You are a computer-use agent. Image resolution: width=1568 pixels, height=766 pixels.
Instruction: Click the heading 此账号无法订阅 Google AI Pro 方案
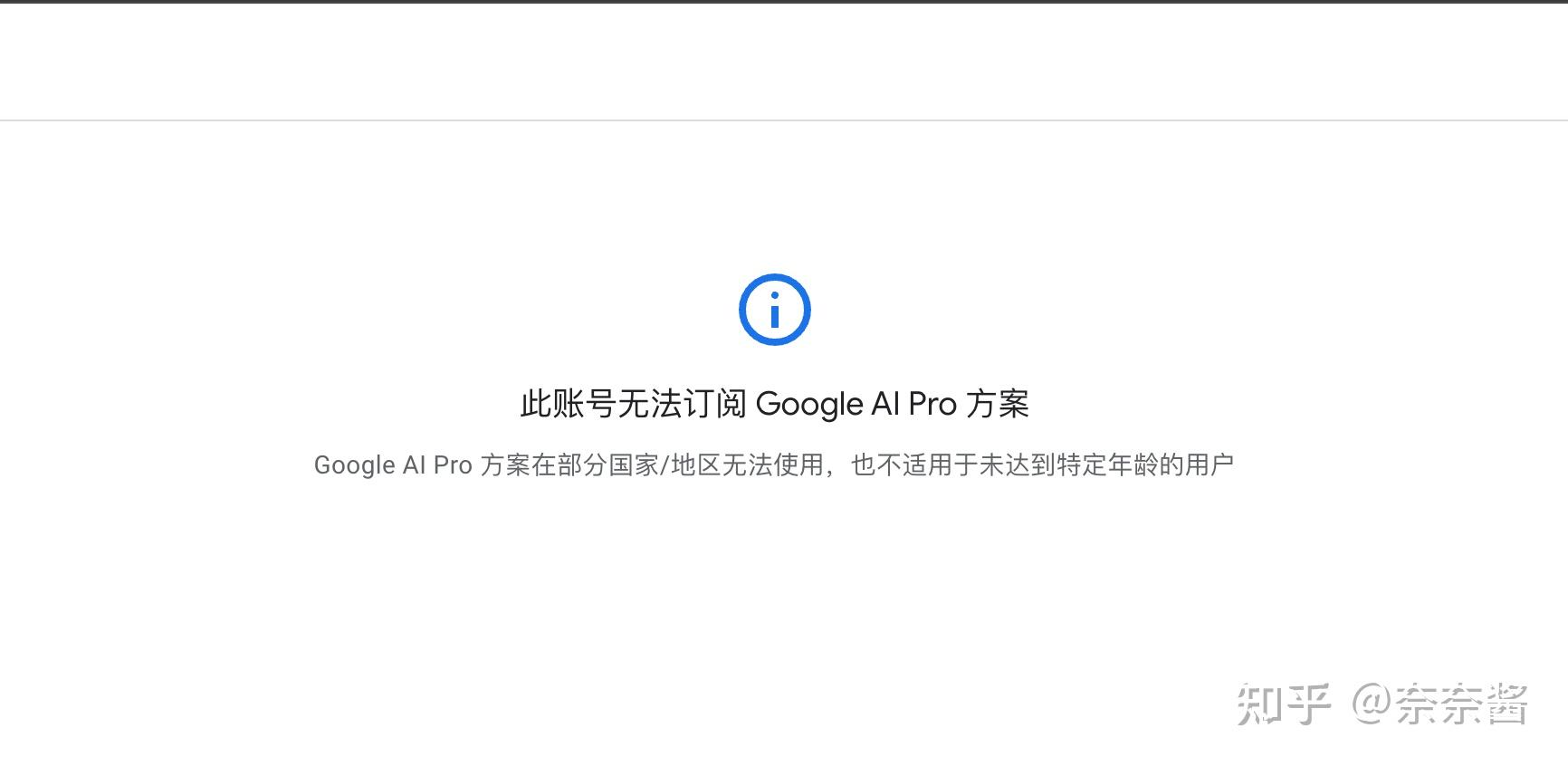(x=775, y=404)
